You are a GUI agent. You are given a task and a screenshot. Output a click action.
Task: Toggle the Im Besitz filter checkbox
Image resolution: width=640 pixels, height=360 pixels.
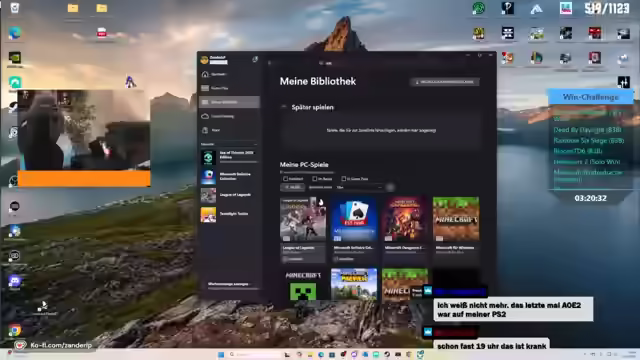click(x=315, y=179)
